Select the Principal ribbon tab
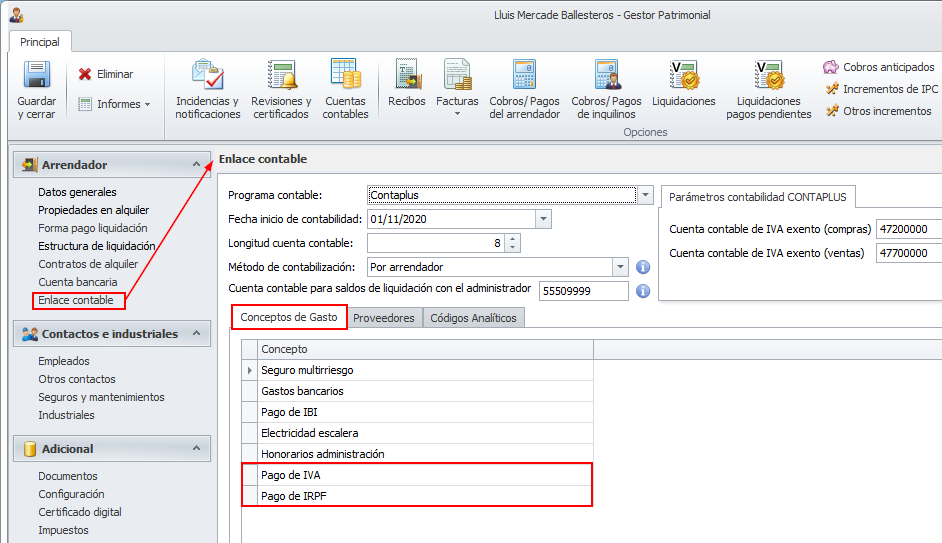This screenshot has width=942, height=543. [40, 42]
